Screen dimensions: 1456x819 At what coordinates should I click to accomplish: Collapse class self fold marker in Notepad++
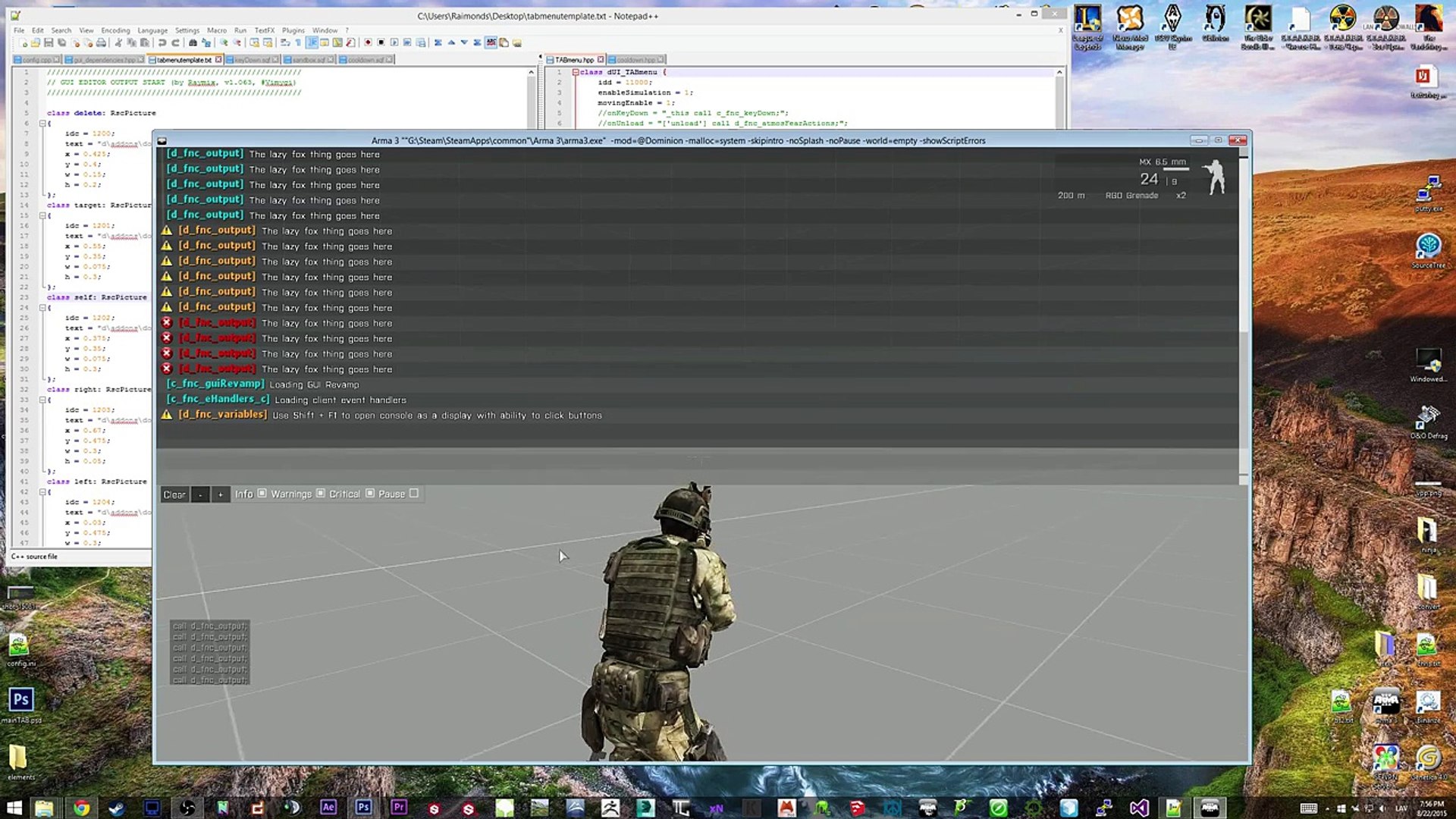[x=43, y=307]
